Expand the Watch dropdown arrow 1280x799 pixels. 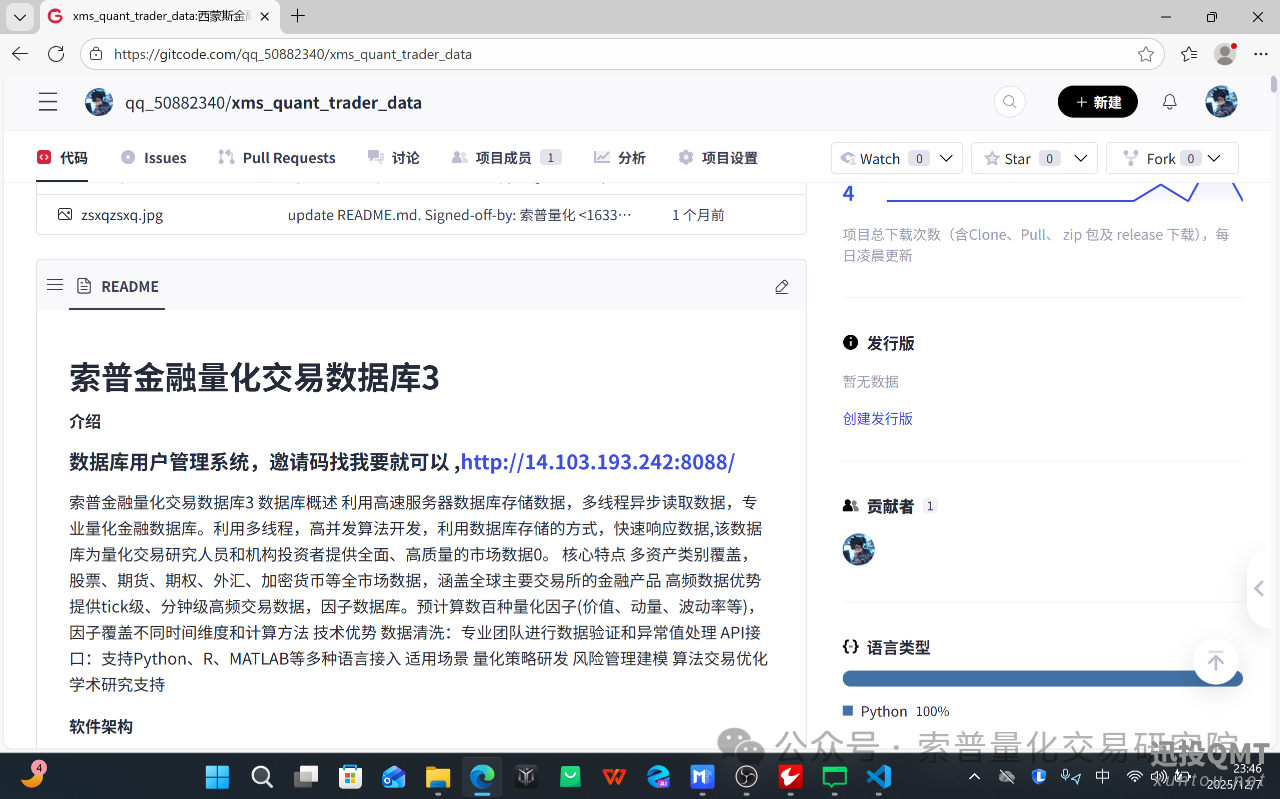944,157
